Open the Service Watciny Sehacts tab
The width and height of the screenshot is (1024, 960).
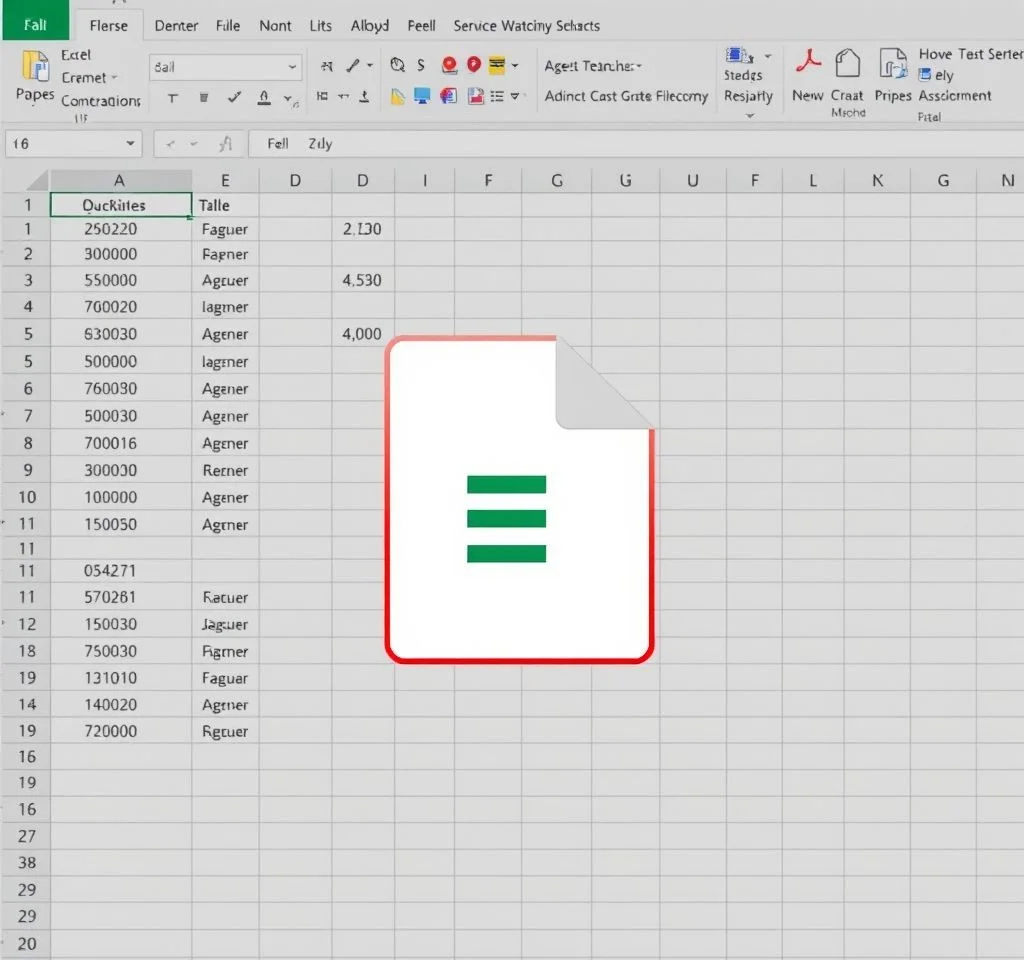point(526,25)
